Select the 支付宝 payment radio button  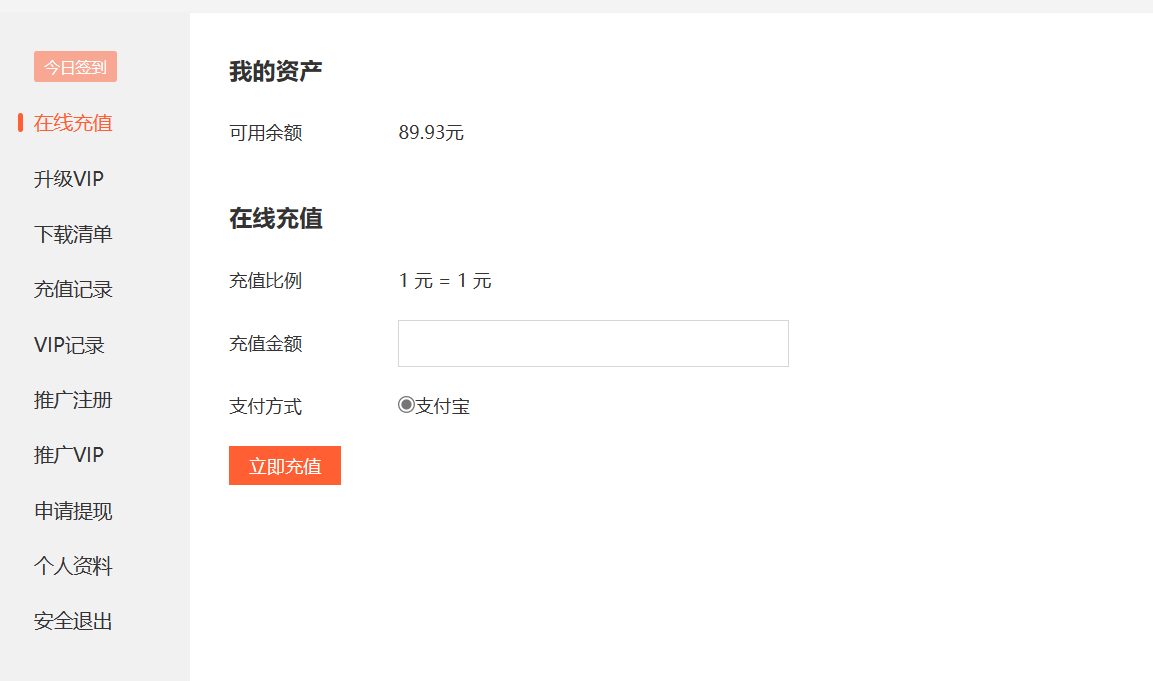click(x=405, y=405)
